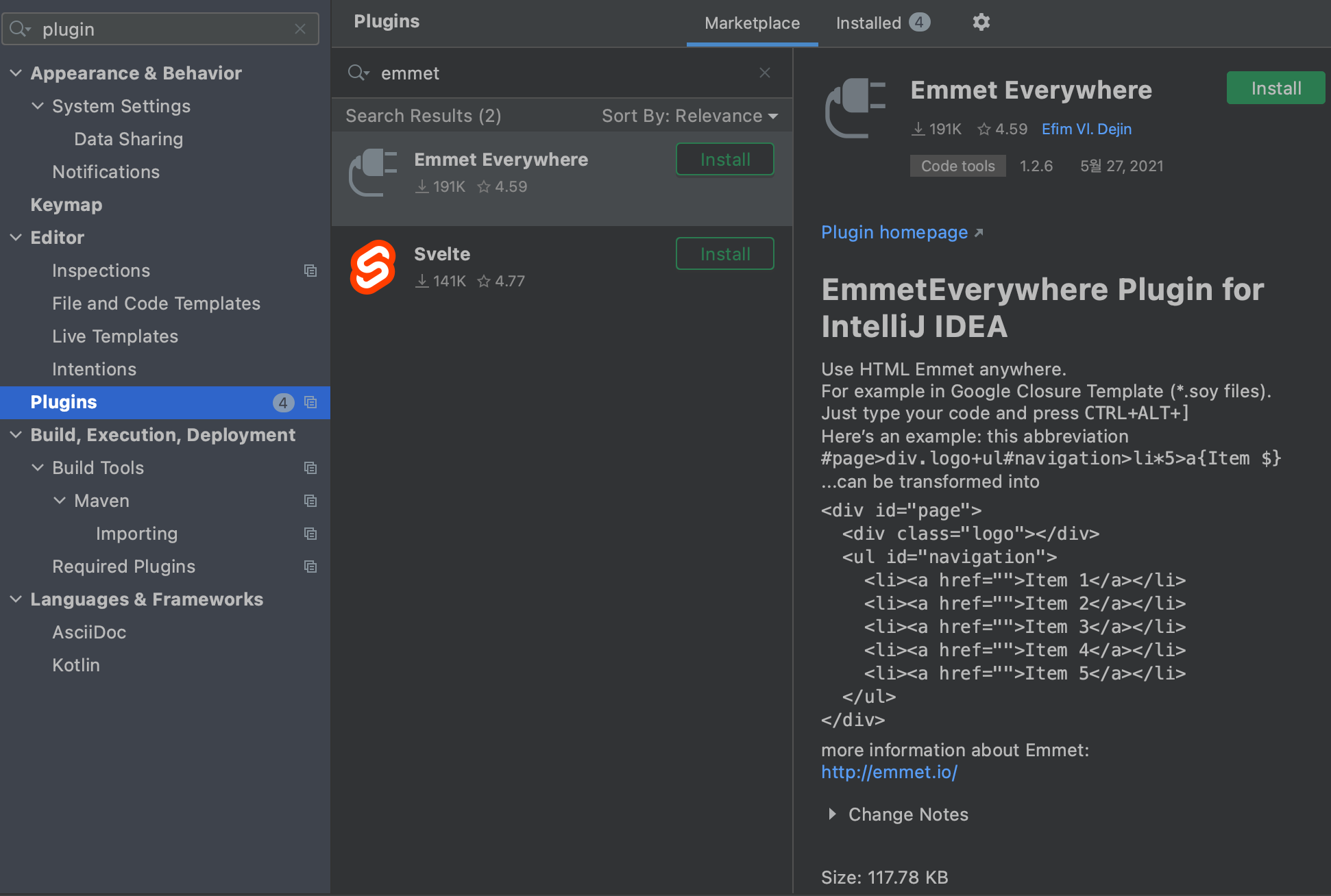Click the Svelte plugin logo icon
1331x896 pixels.
click(x=373, y=267)
